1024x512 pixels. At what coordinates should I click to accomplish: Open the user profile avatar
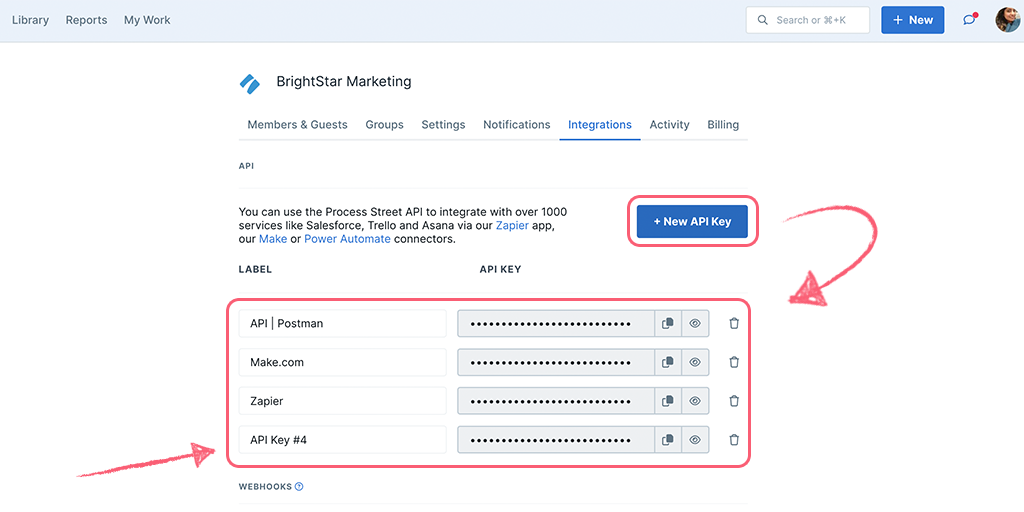click(1007, 20)
